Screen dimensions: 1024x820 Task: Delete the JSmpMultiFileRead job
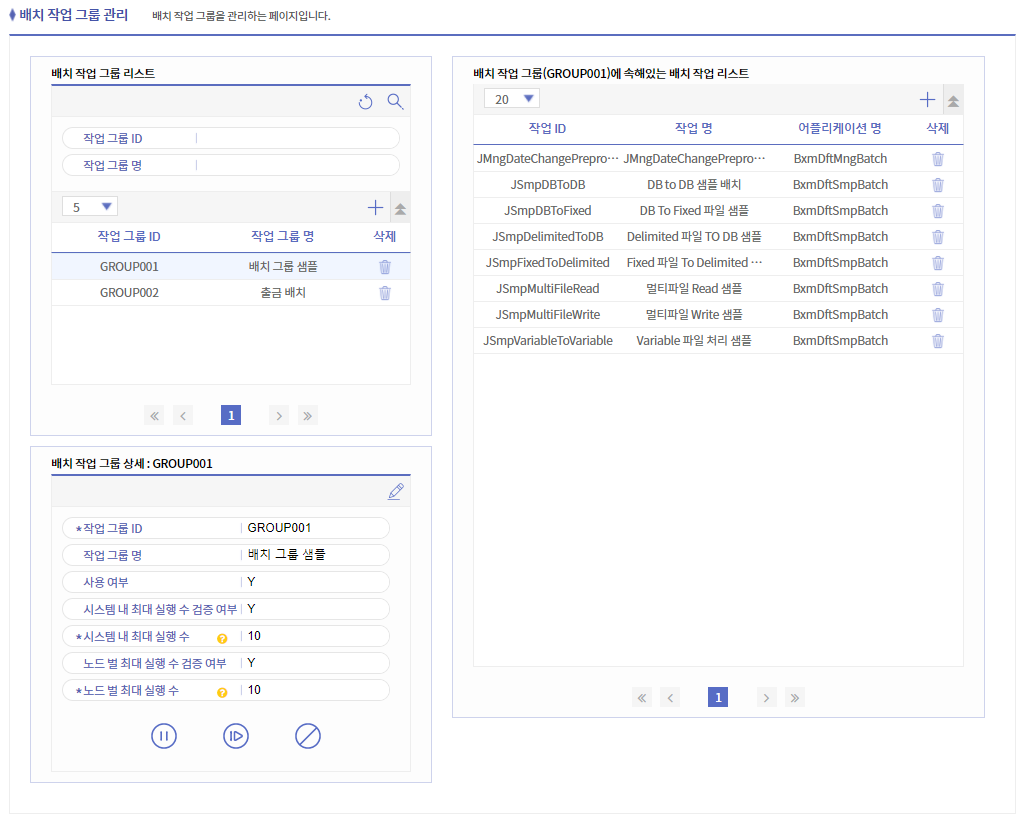[x=938, y=289]
